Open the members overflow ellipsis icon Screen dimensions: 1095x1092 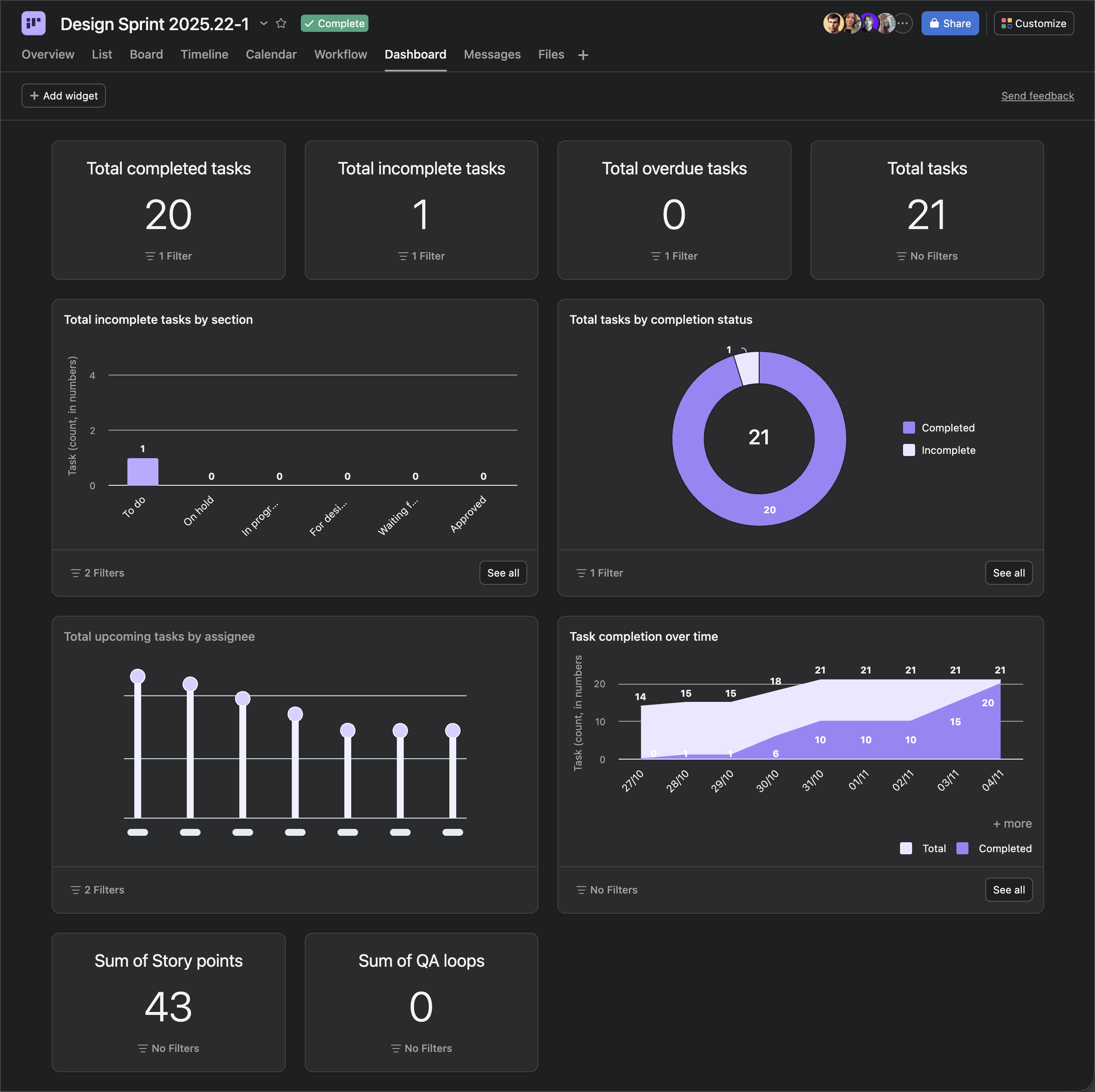[903, 23]
